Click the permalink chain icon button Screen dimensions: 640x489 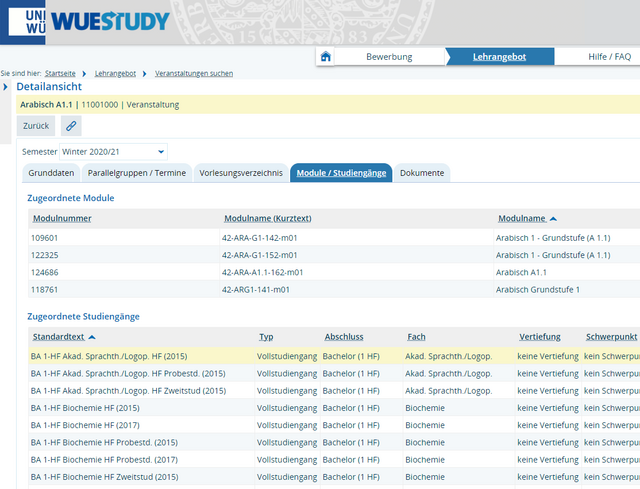point(70,126)
